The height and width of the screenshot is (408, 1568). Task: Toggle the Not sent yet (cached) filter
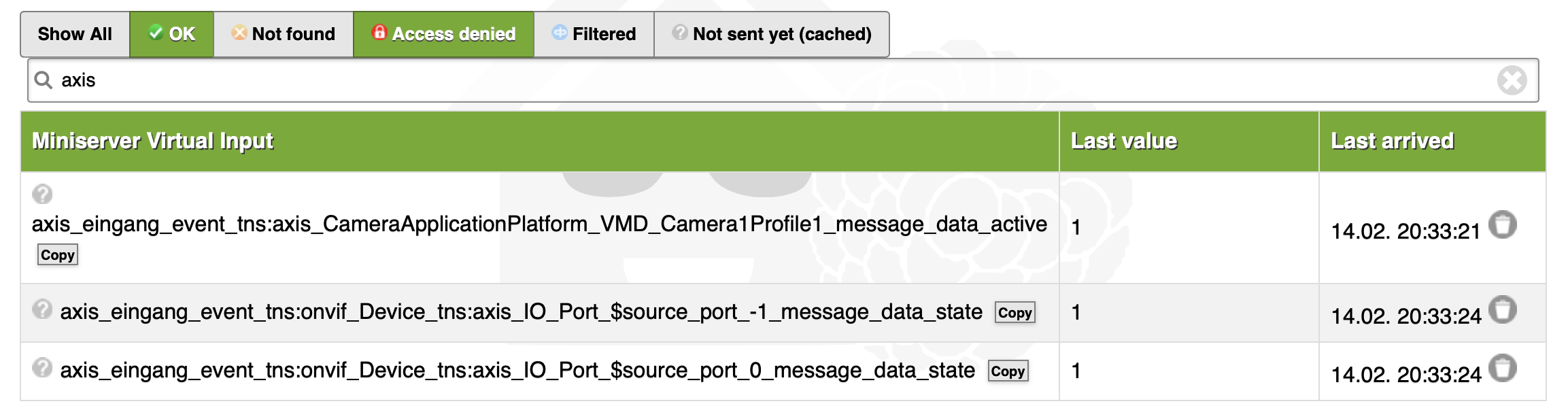772,34
